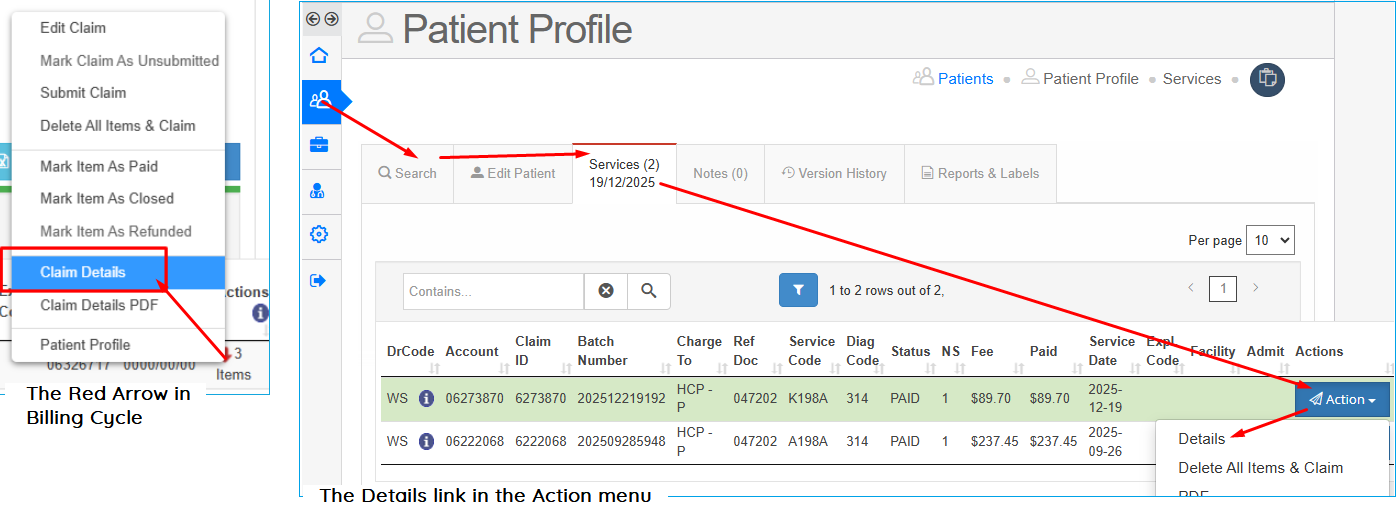Select the Services (2) tab
1398x515 pixels.
click(624, 173)
